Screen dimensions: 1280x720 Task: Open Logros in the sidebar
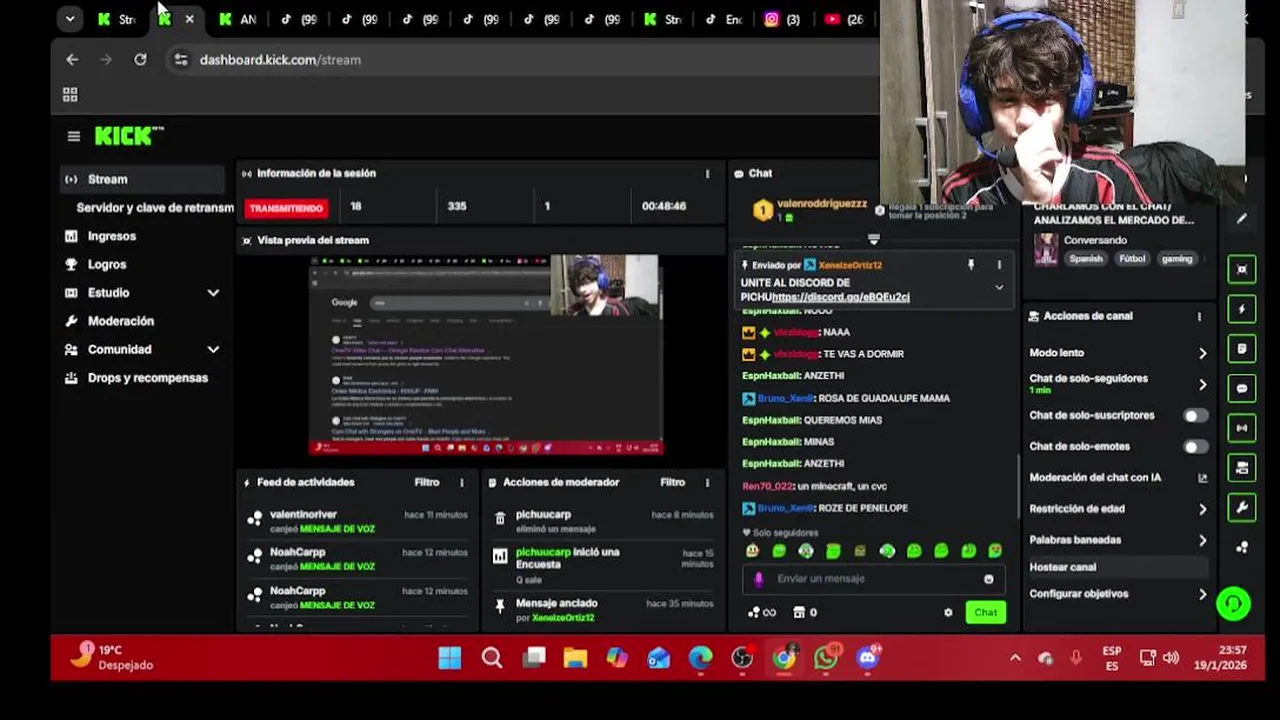tap(106, 264)
